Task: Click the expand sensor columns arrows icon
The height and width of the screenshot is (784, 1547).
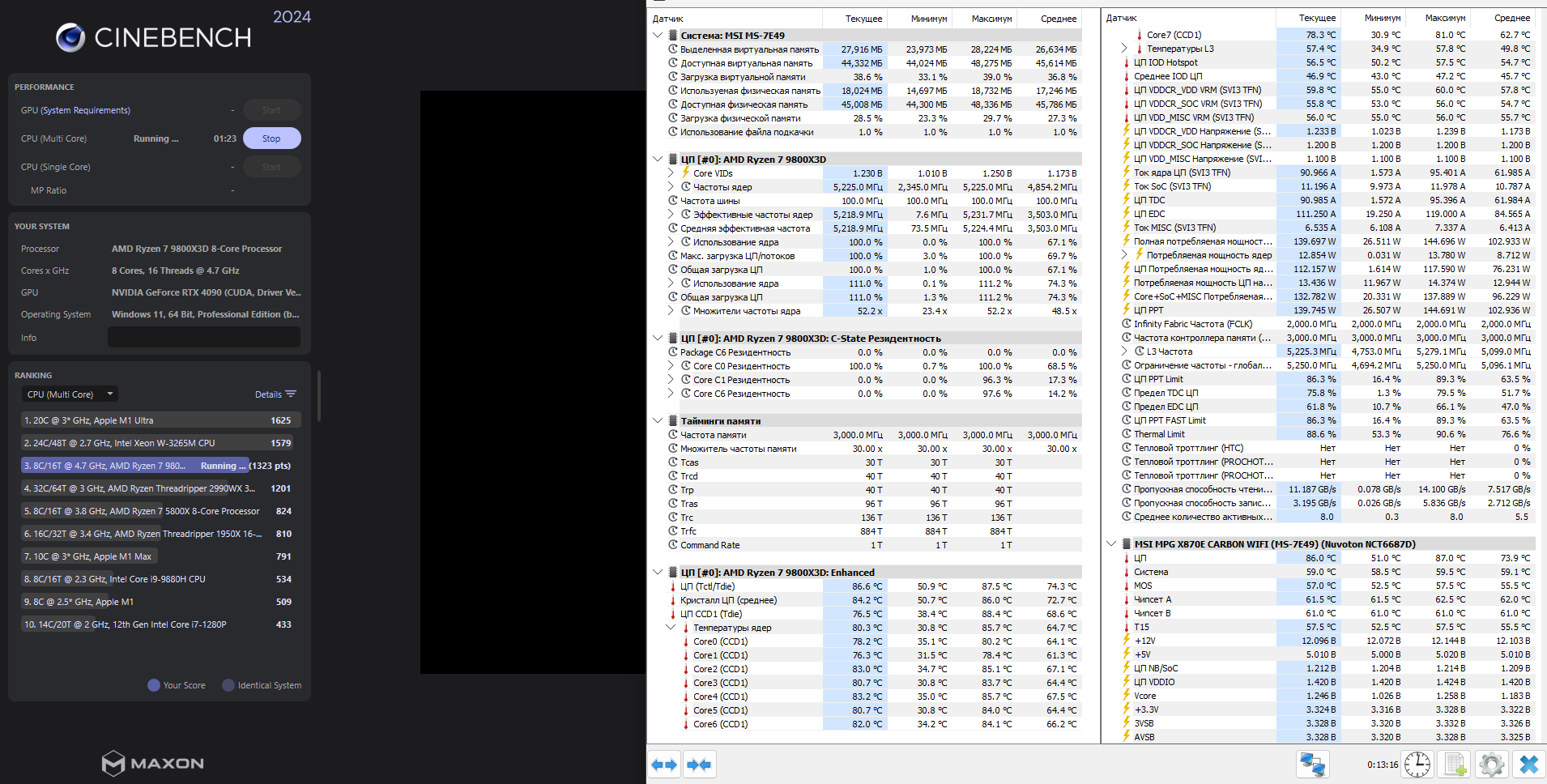Action: 665,765
